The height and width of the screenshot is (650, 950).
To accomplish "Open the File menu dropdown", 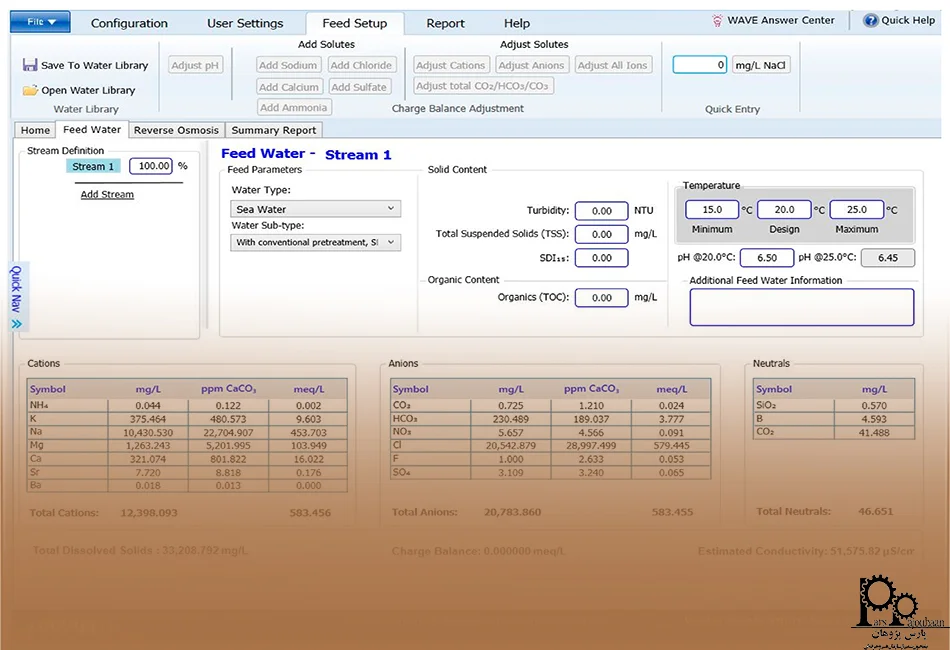I will (43, 21).
